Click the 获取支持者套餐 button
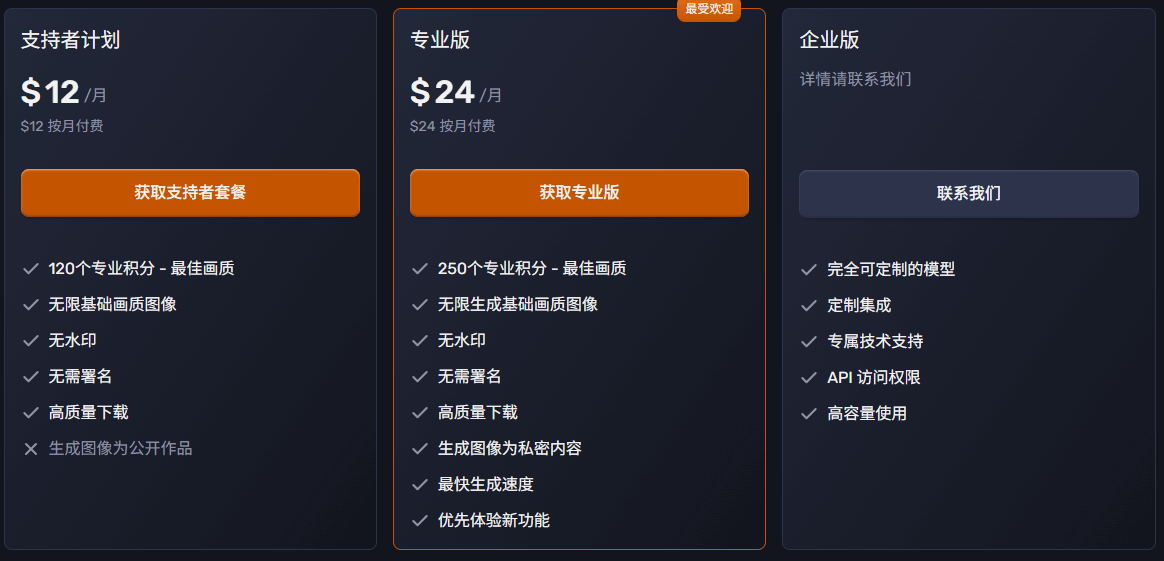 (190, 193)
